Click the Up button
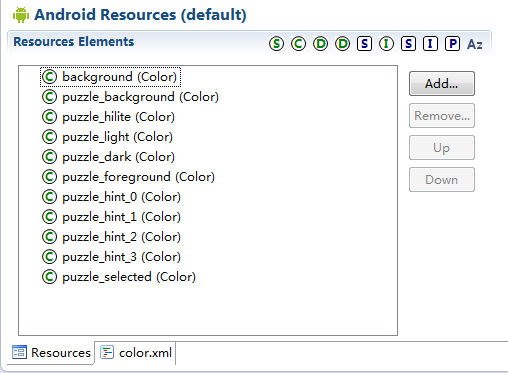 442,148
